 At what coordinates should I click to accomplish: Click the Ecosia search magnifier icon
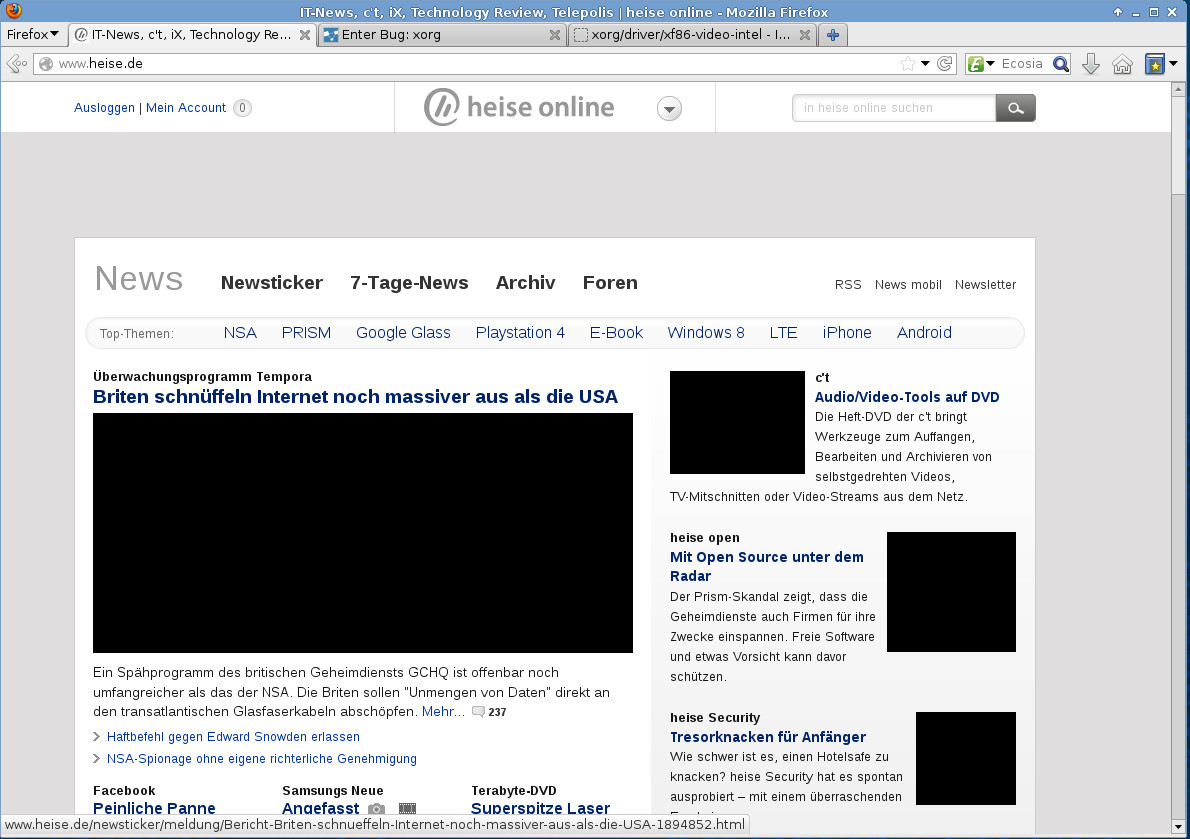pyautogui.click(x=1061, y=64)
